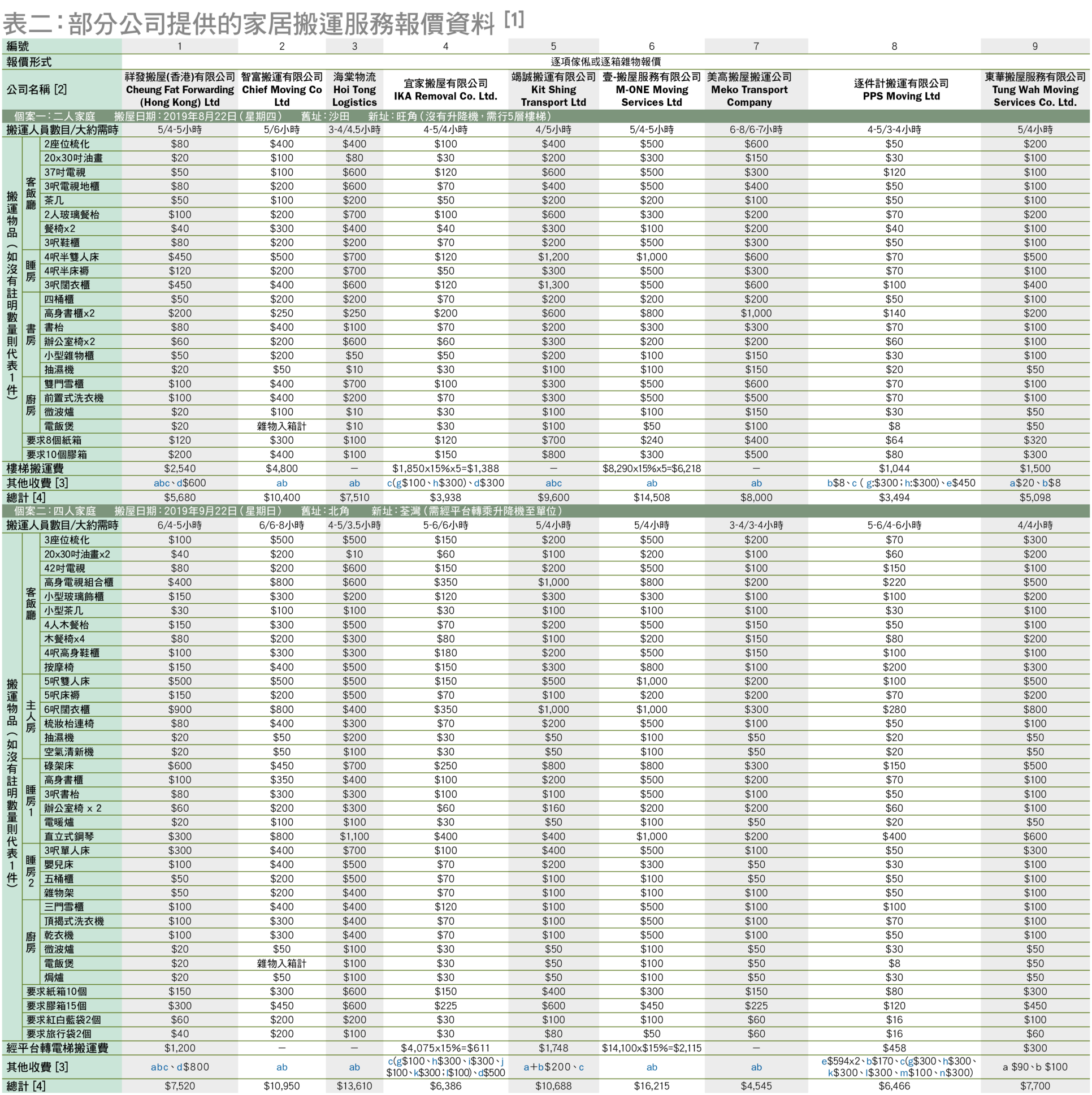Select the 2座位梳化 row label
The height and width of the screenshot is (1095, 1092).
67,144
